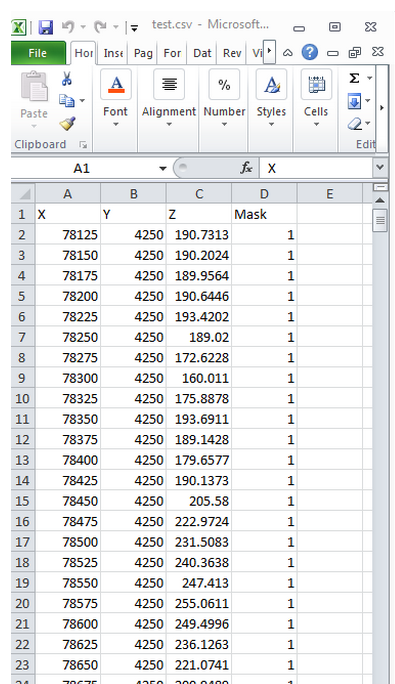Click the Select All corner triangle
The height and width of the screenshot is (684, 395).
(23, 194)
